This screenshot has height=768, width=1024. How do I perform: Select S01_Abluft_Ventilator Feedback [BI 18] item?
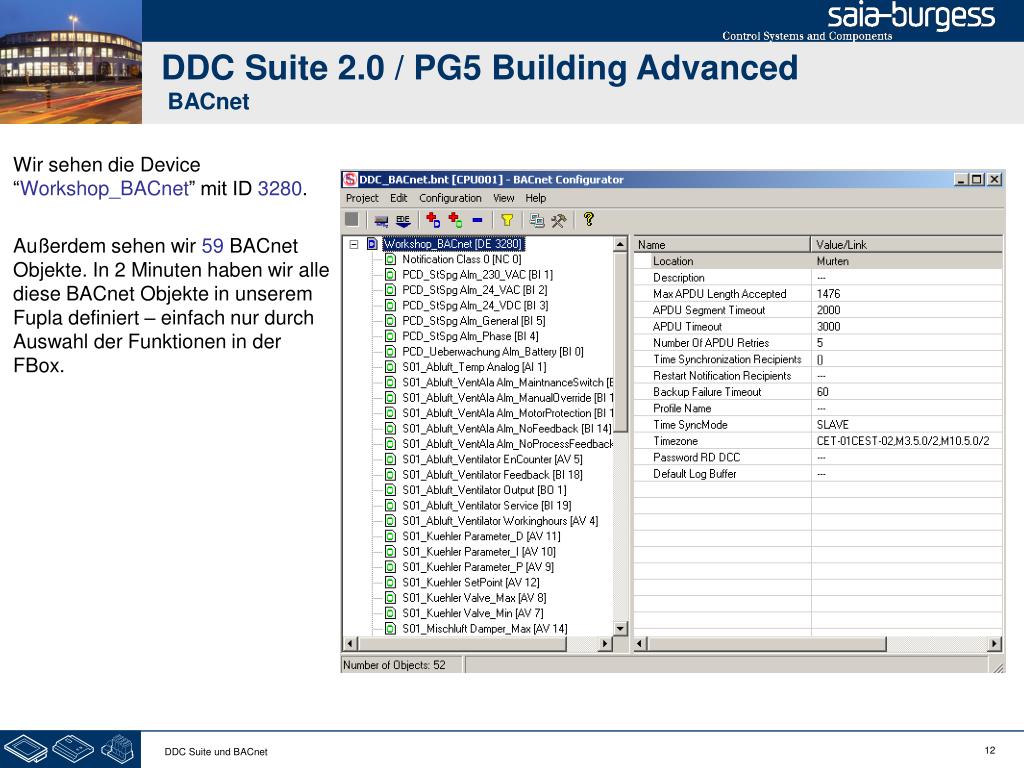[x=492, y=475]
